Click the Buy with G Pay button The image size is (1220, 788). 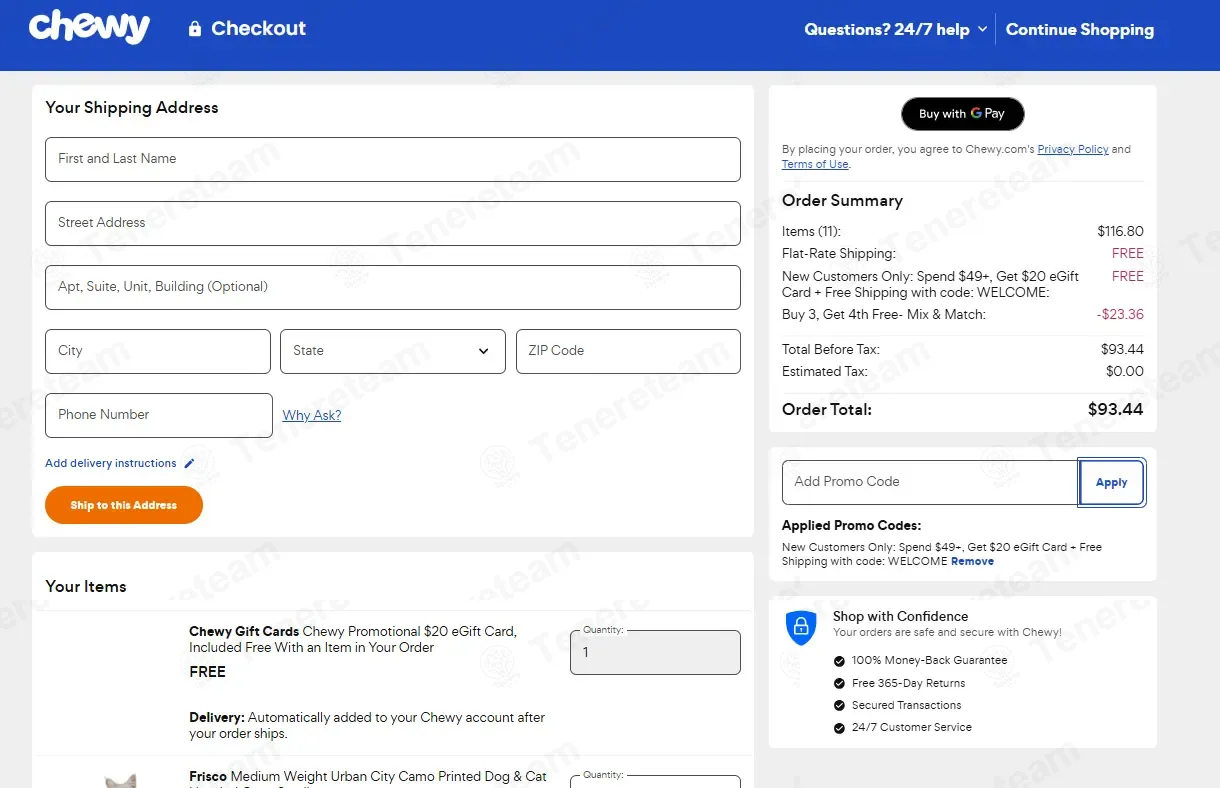coord(963,113)
